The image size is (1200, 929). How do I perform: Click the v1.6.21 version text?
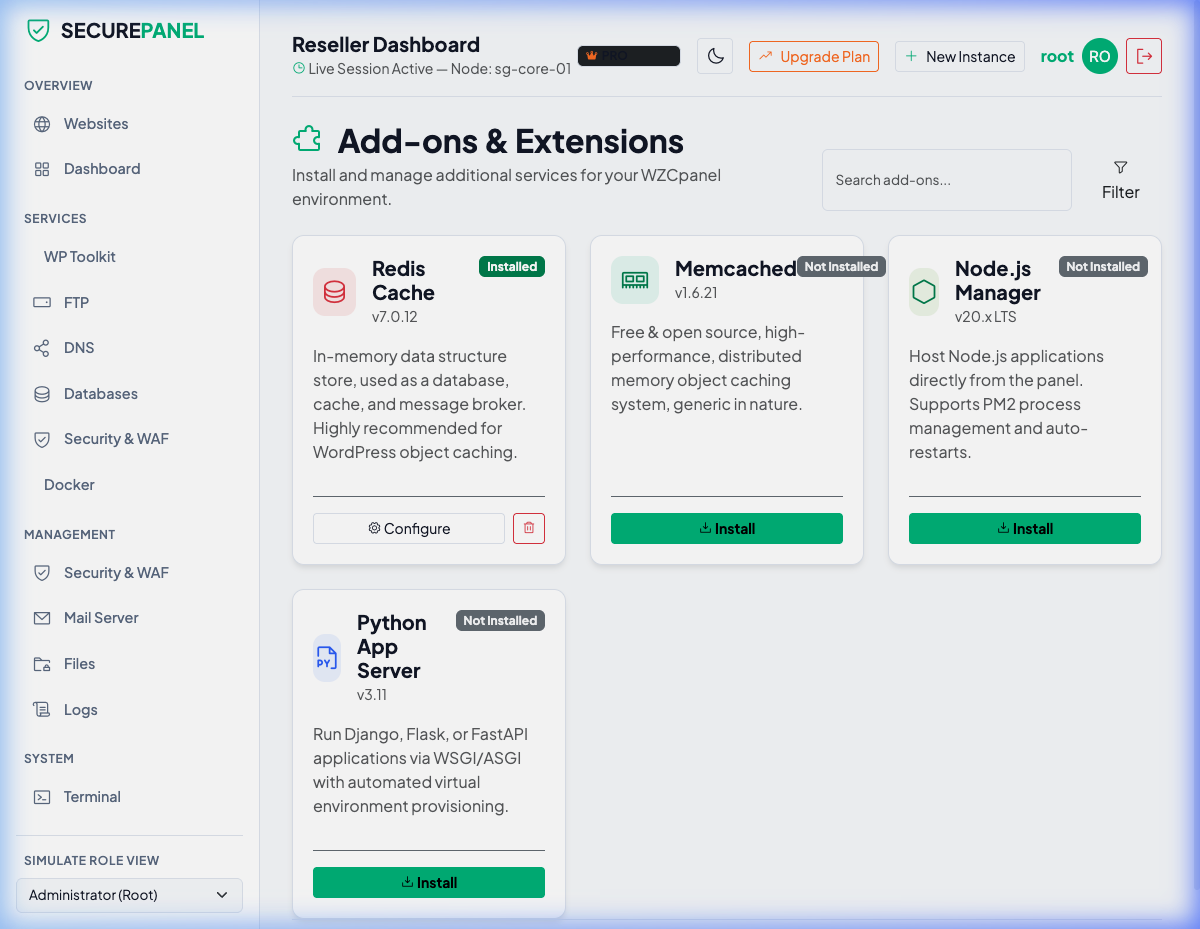pos(696,293)
